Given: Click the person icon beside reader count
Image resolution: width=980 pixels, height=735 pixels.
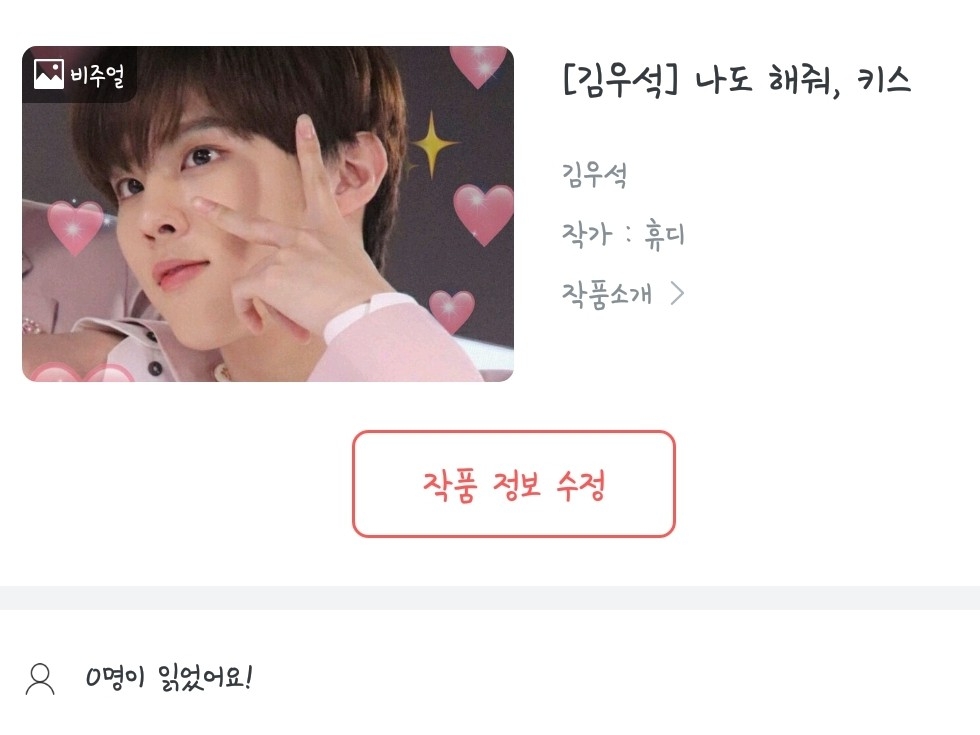Looking at the screenshot, I should click(x=40, y=679).
